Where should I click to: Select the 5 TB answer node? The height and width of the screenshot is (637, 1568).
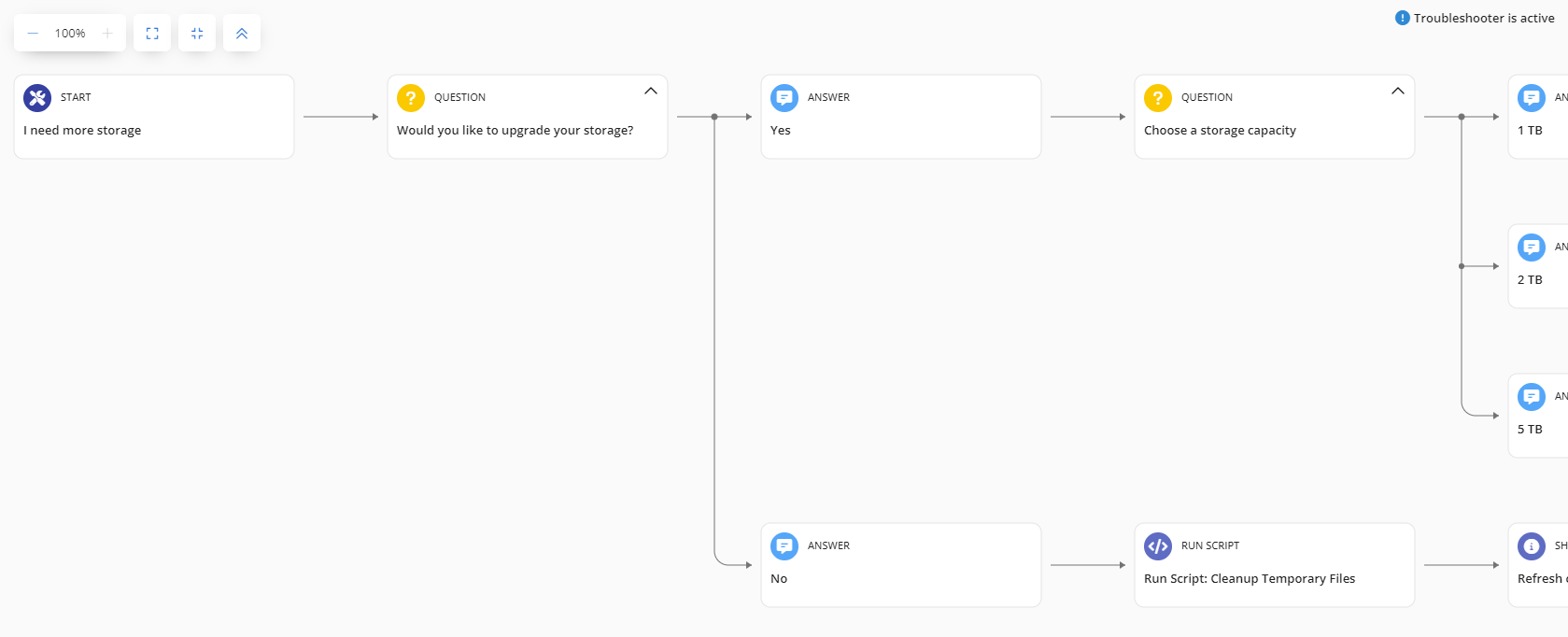point(1536,429)
